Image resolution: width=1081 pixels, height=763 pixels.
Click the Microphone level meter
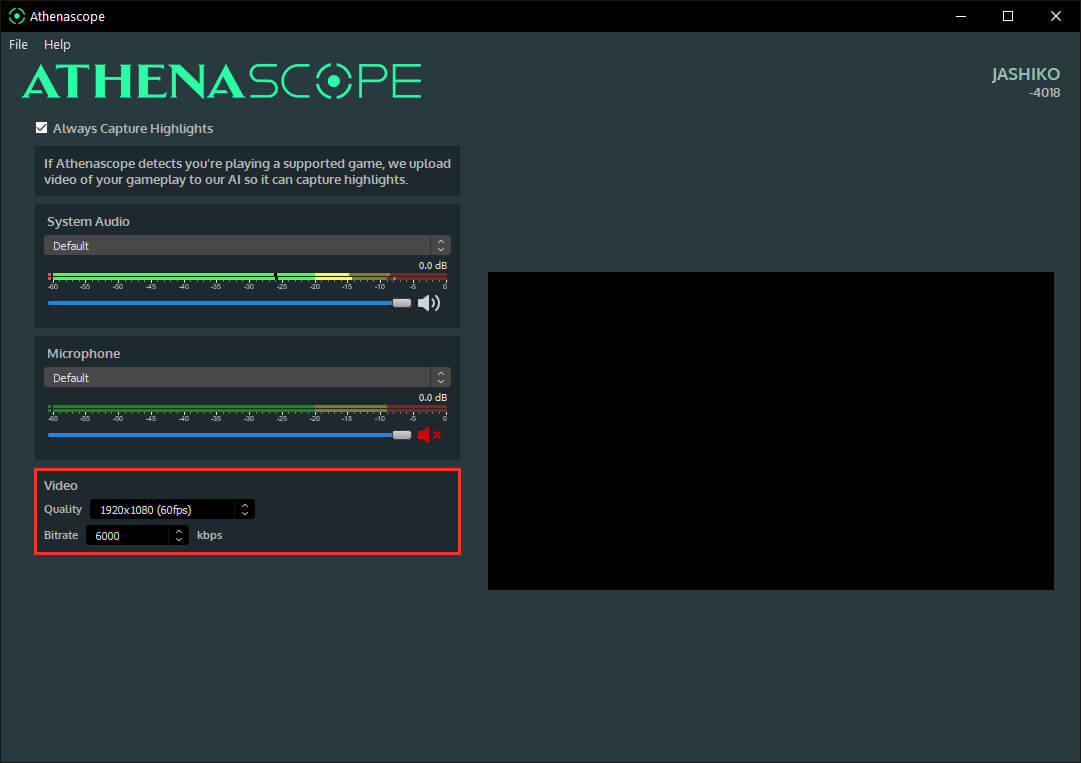(247, 409)
